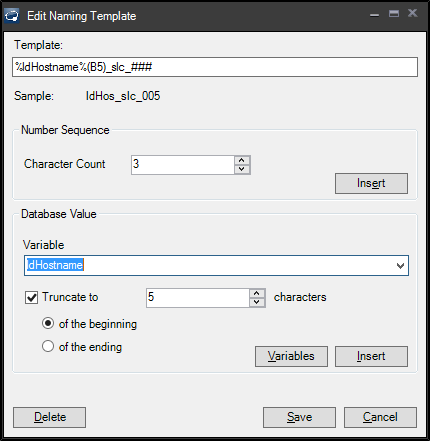
Task: Open the Variables button
Action: [291, 356]
